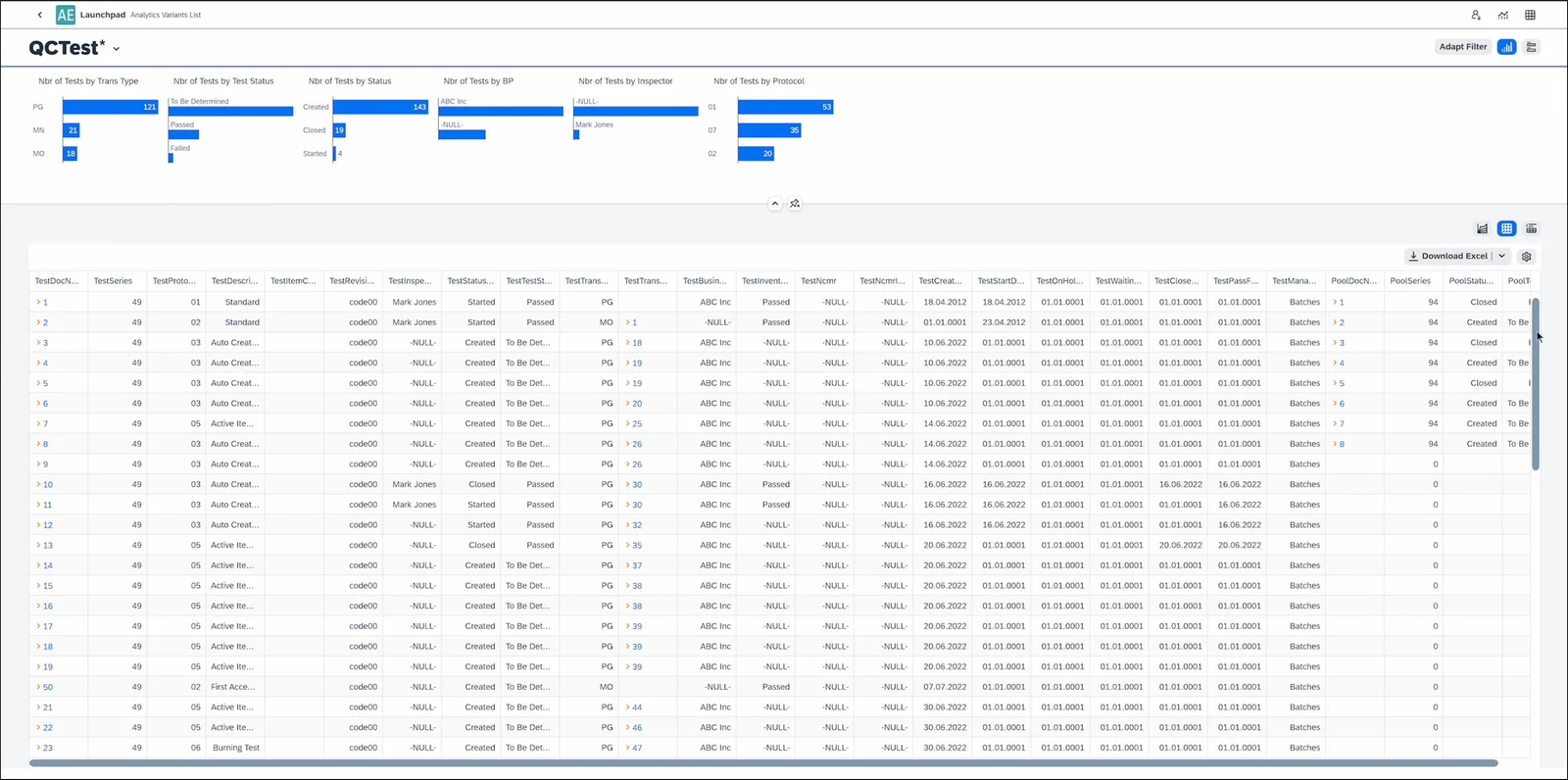Image resolution: width=1568 pixels, height=780 pixels.
Task: Select the MO bar showing 18
Action: [71, 154]
